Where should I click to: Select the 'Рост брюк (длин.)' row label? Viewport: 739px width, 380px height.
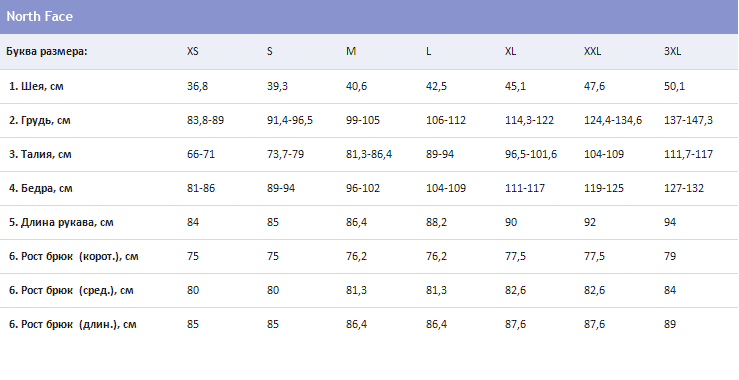coord(73,324)
